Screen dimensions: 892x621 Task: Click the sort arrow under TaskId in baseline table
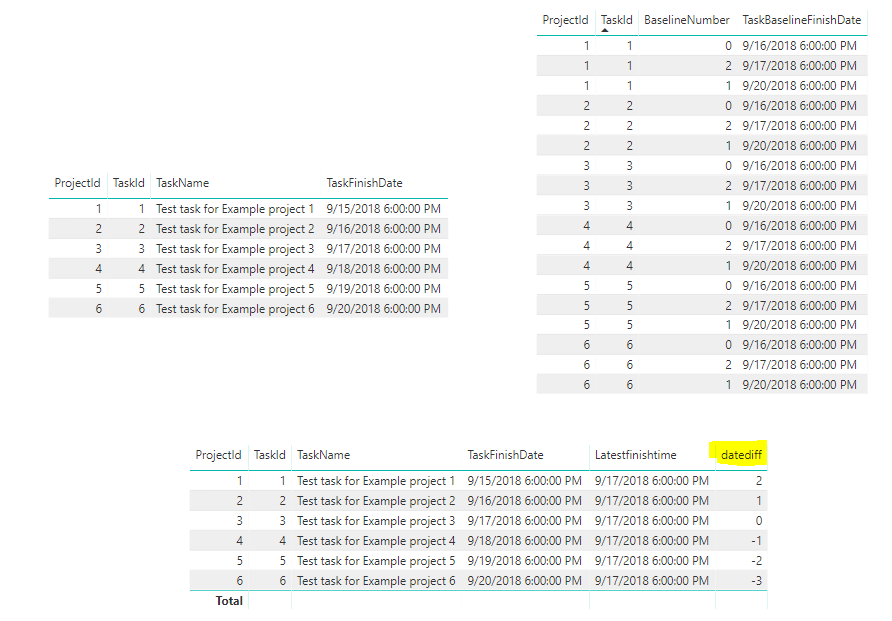tap(605, 30)
